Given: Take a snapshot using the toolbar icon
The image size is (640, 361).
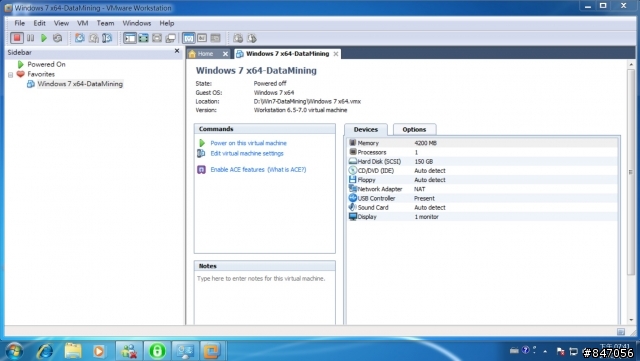Looking at the screenshot, I should [x=80, y=38].
